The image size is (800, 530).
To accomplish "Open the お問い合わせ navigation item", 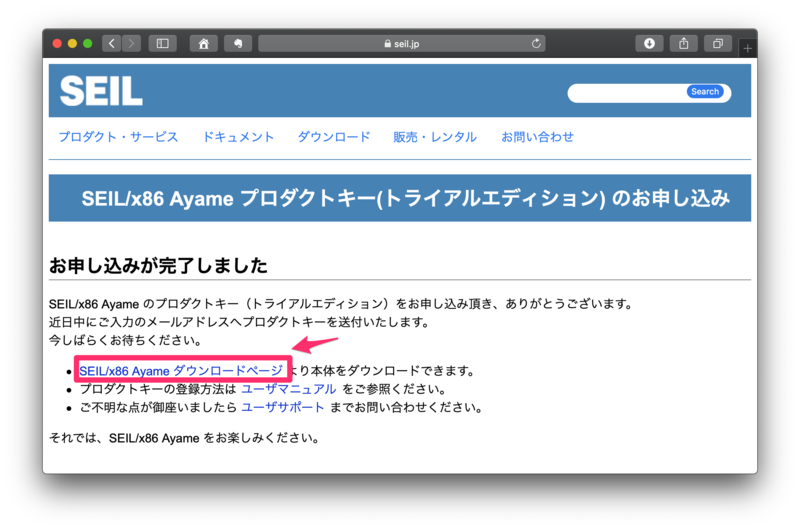I will [x=537, y=137].
